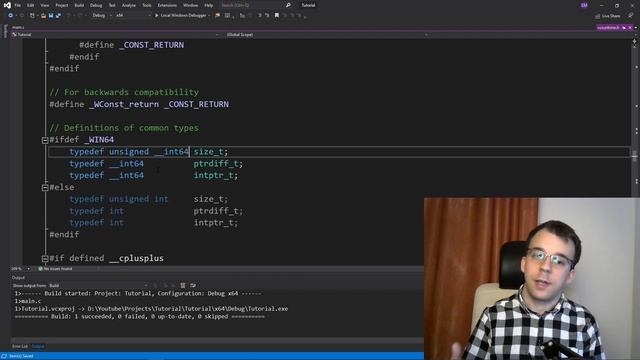Open the View menu
This screenshot has height=360, width=640.
point(44,5)
